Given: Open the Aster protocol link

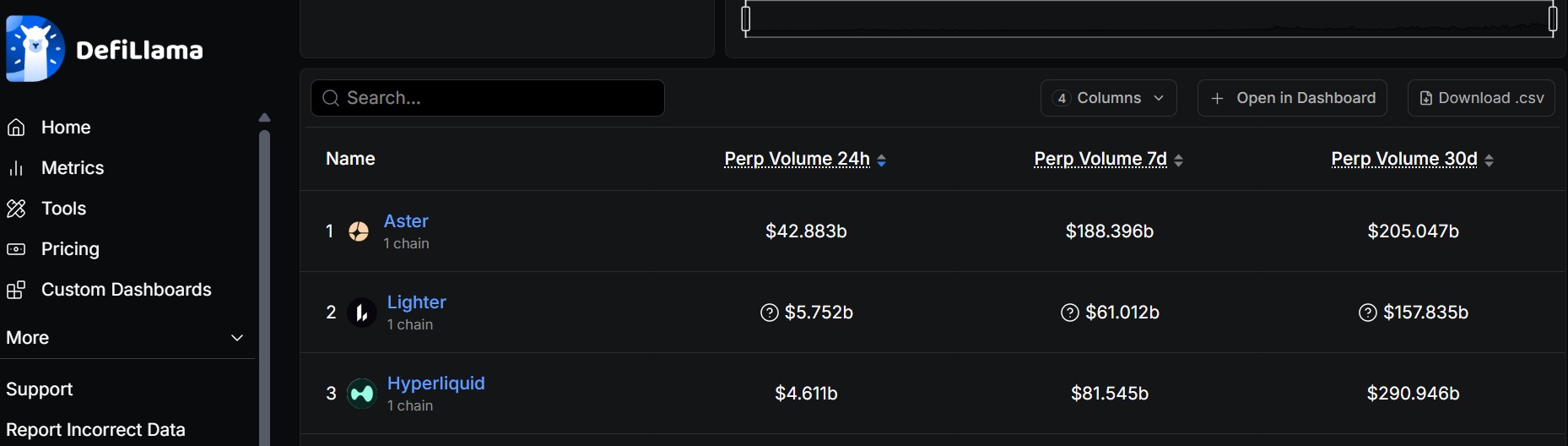Looking at the screenshot, I should click(x=406, y=221).
